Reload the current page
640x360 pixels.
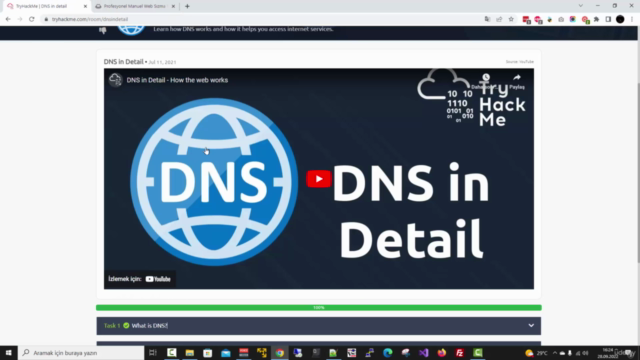click(x=31, y=19)
